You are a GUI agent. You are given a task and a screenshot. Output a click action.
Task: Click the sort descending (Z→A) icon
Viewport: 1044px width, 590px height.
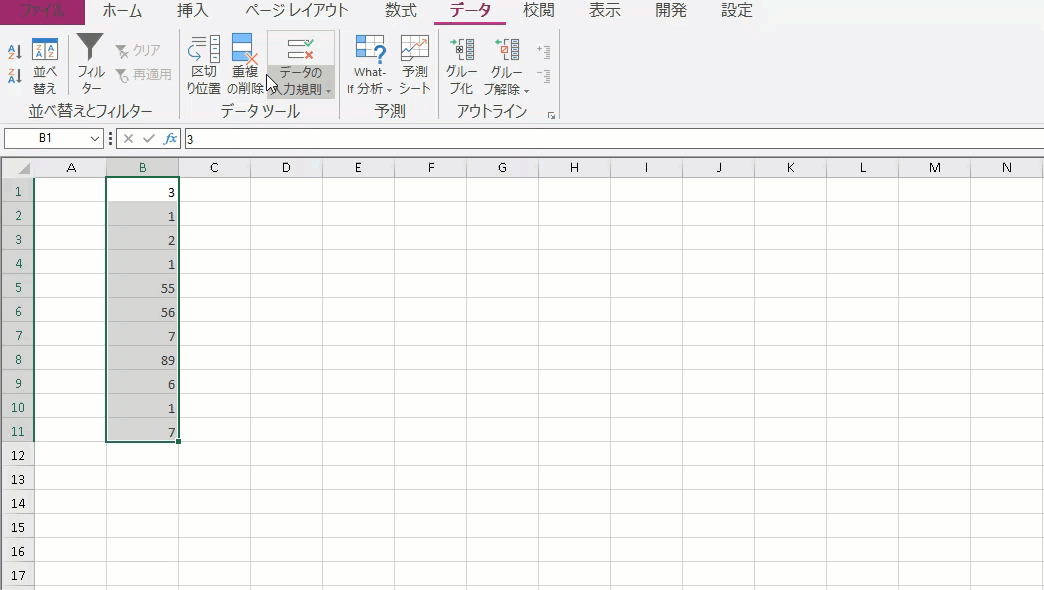[x=15, y=76]
